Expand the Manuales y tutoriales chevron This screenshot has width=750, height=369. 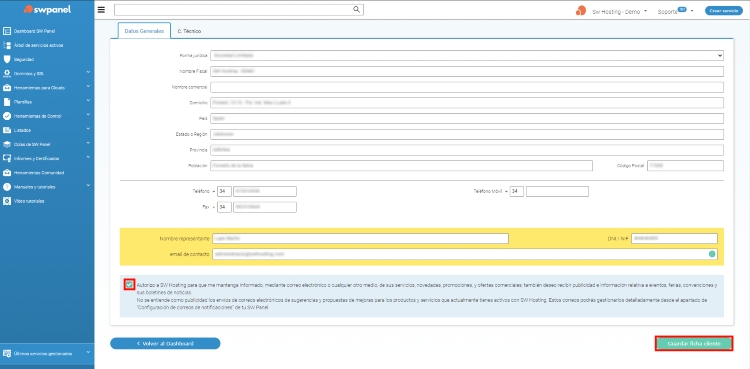(x=88, y=186)
